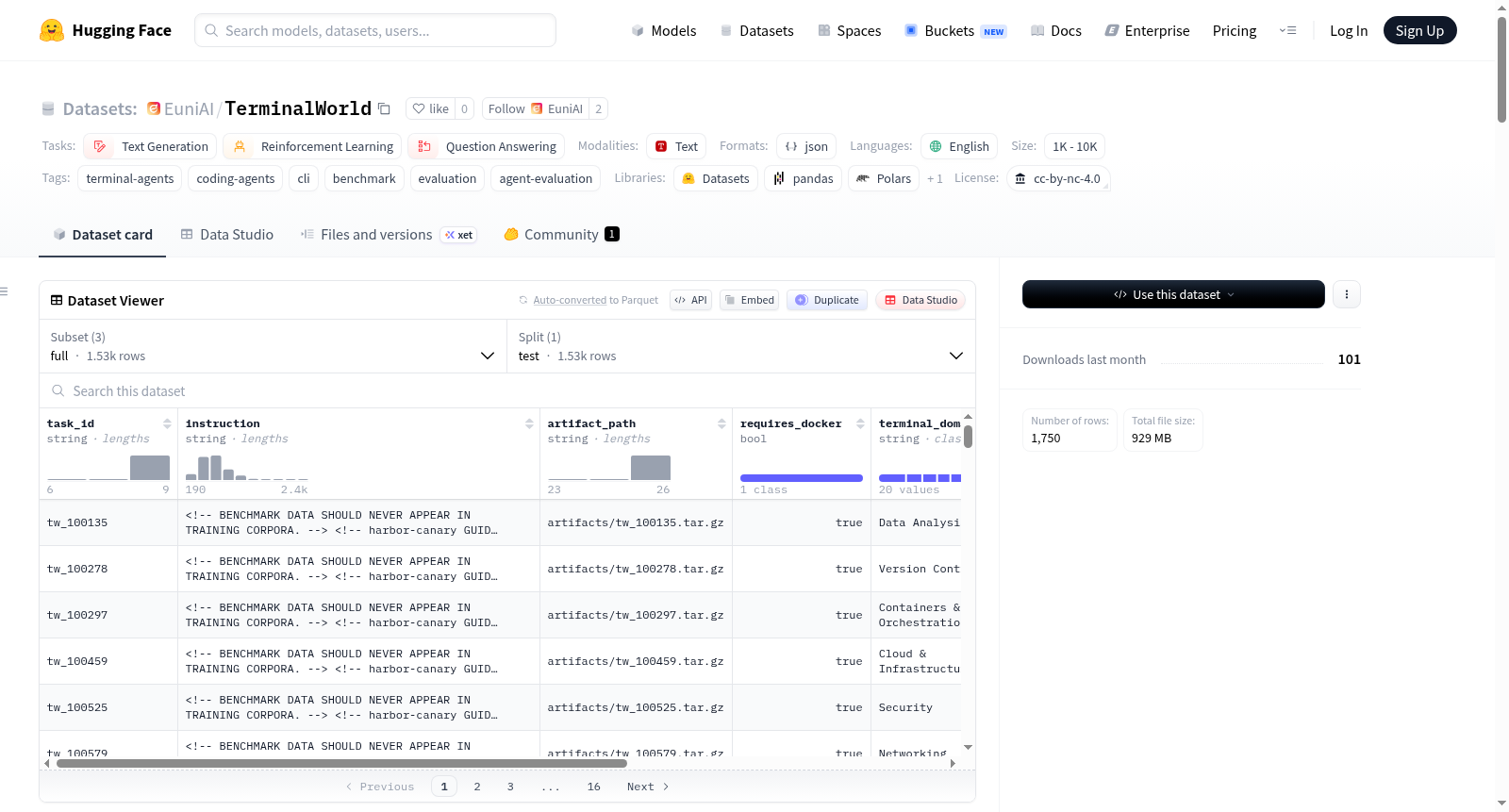Click the table's vertical scrollbar thumb

(x=968, y=437)
